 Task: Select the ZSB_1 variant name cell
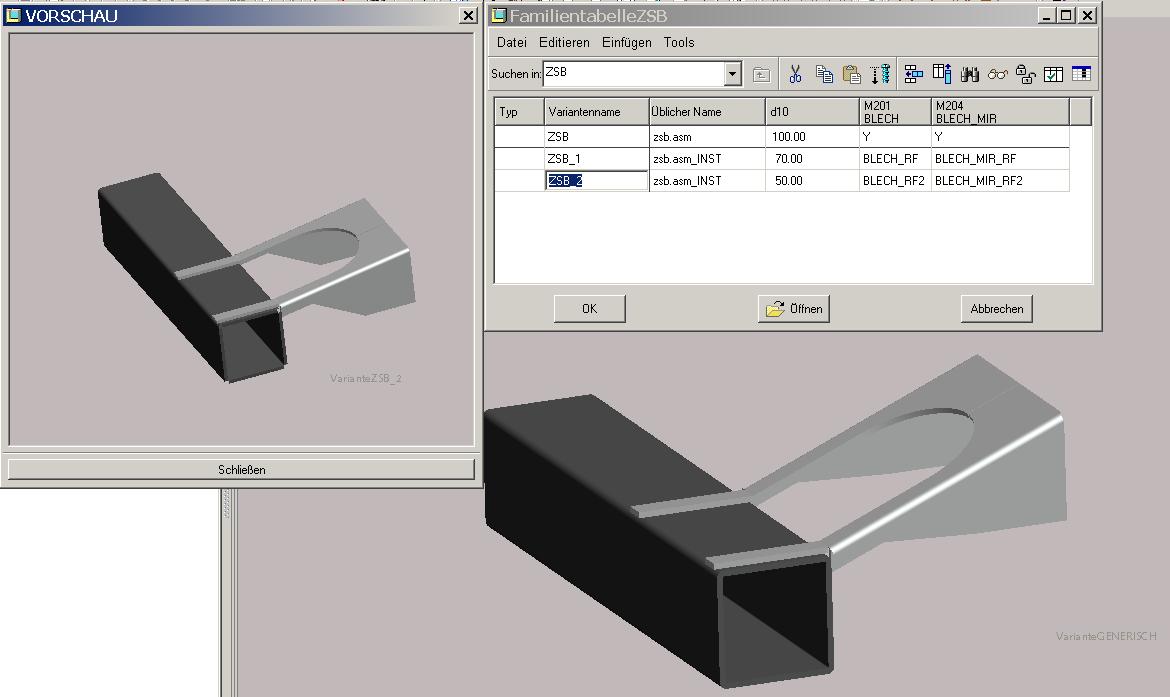tap(596, 159)
